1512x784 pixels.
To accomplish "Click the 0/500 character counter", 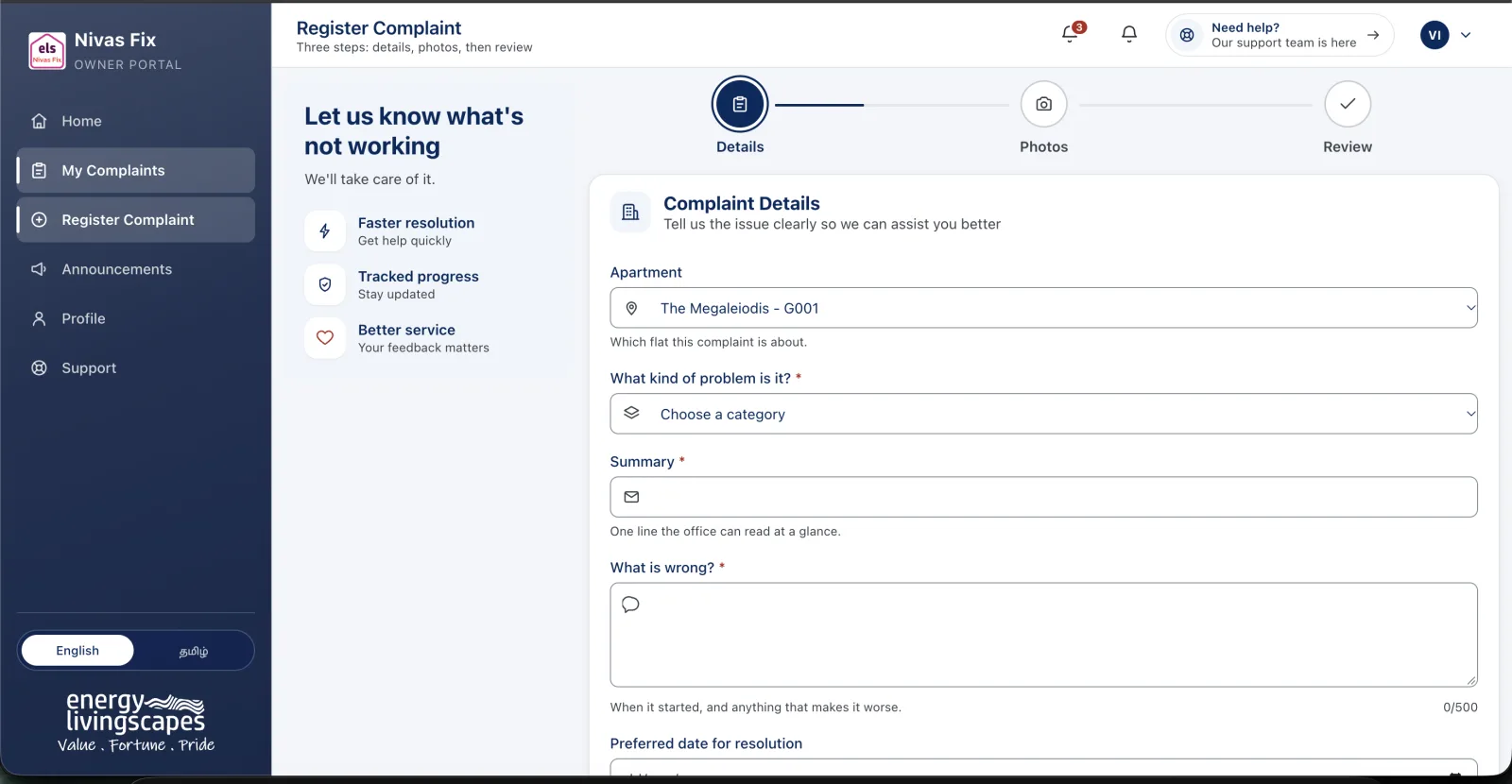I will pyautogui.click(x=1460, y=707).
